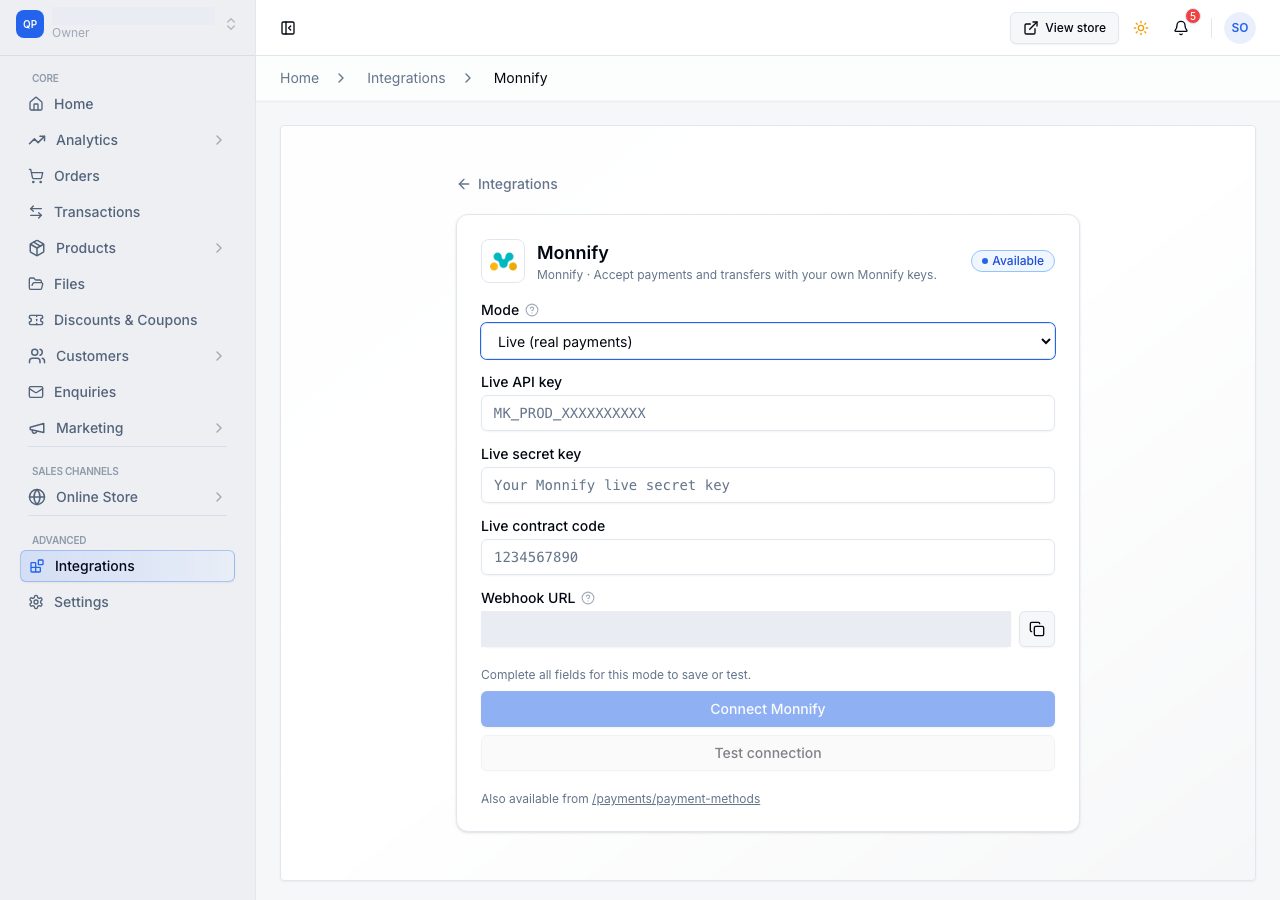Click the Test connection button
Viewport: 1280px width, 900px height.
(x=768, y=753)
